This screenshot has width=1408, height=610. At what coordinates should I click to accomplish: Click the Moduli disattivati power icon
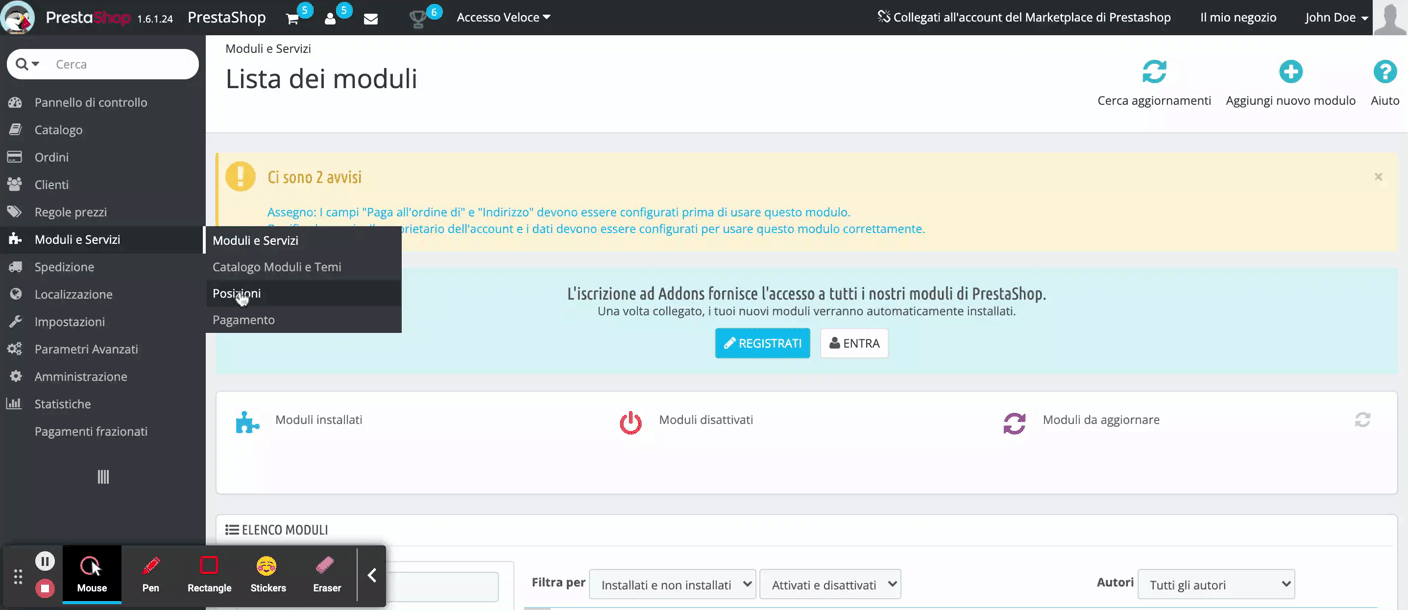tap(630, 423)
